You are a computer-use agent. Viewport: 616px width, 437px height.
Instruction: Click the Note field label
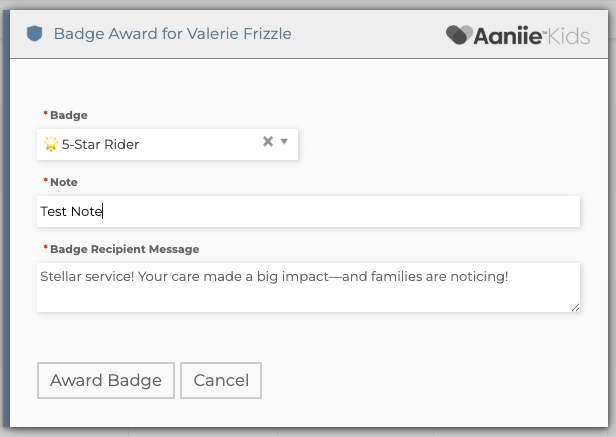[64, 182]
